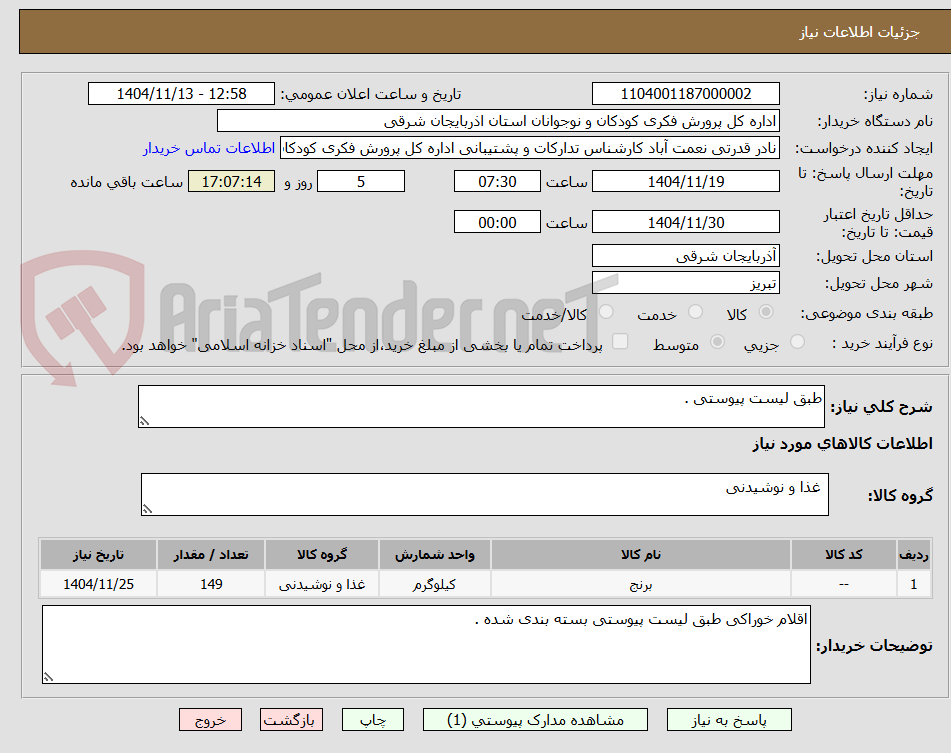
Task: Select the 'متوسط' purchase type radio
Action: 717,342
